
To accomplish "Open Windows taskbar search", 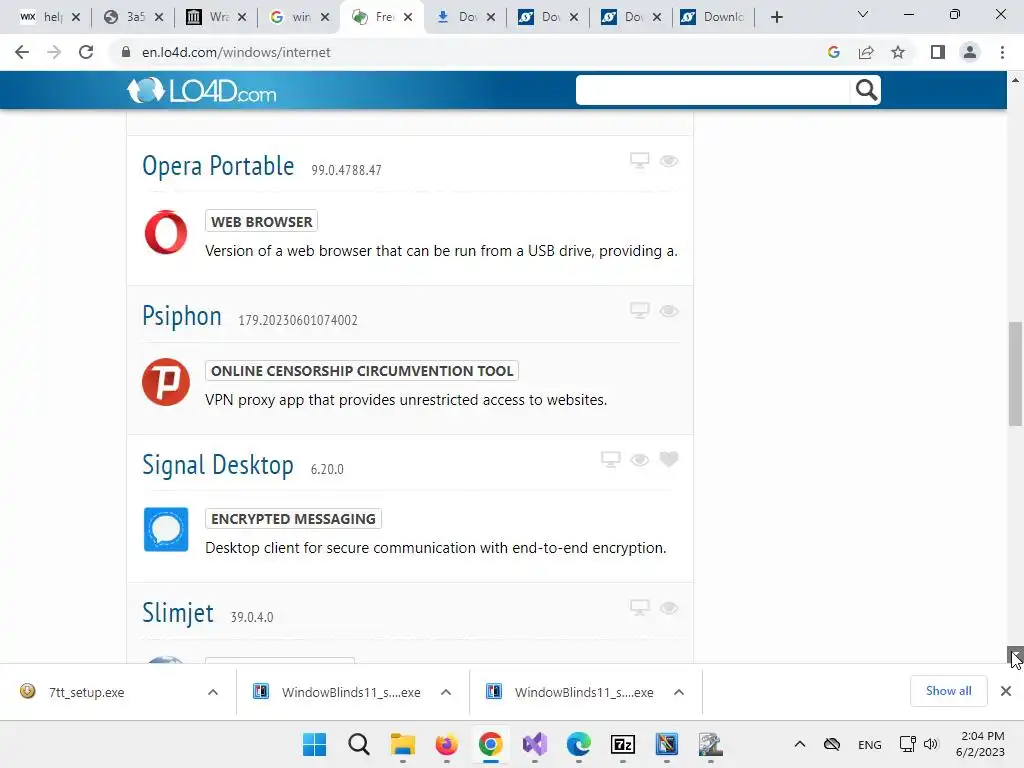I will [x=359, y=744].
